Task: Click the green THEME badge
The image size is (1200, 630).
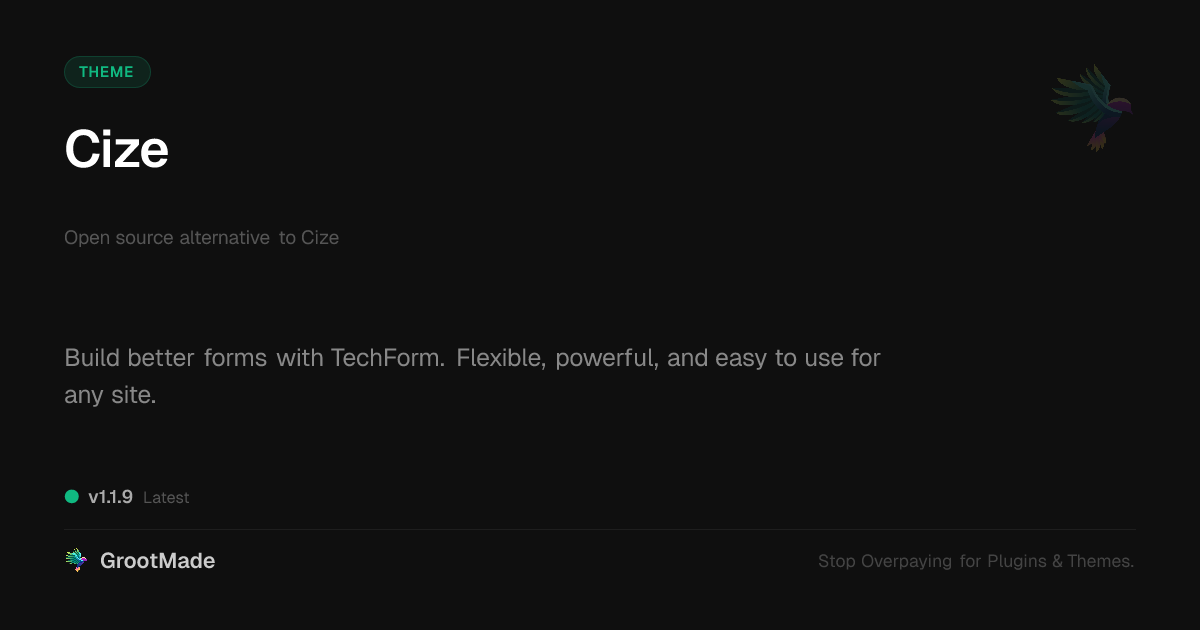Action: coord(107,72)
